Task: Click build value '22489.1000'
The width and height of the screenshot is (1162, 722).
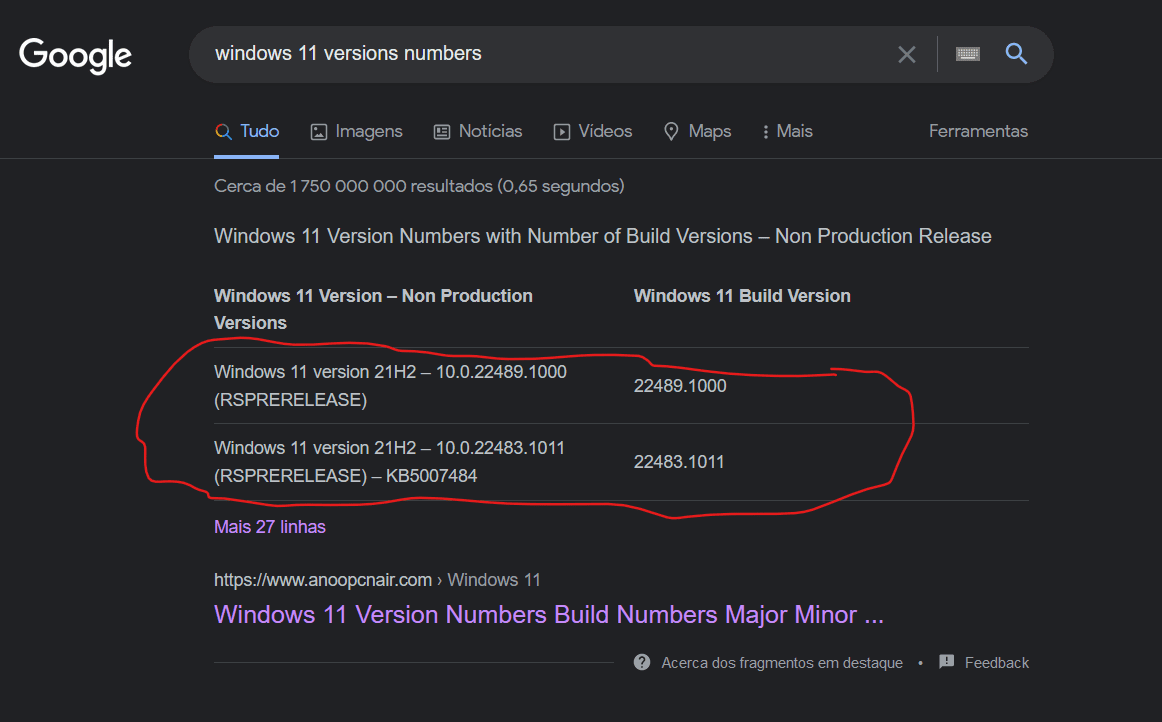Action: point(680,385)
